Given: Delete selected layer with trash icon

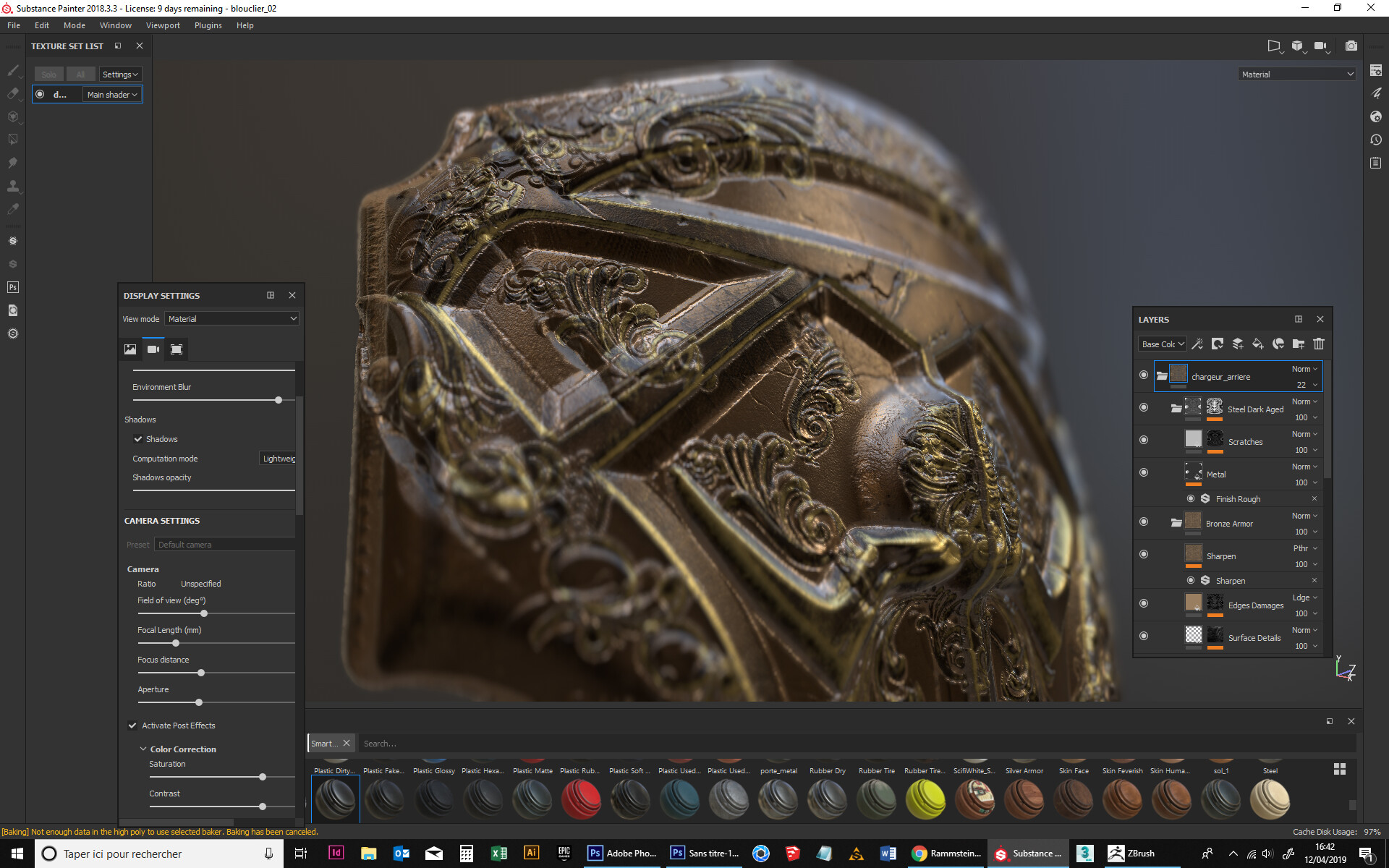Looking at the screenshot, I should coord(1319,344).
